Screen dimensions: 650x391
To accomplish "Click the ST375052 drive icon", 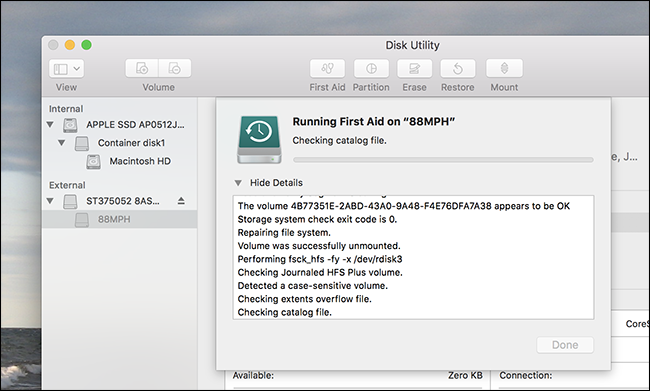I will click(70, 201).
